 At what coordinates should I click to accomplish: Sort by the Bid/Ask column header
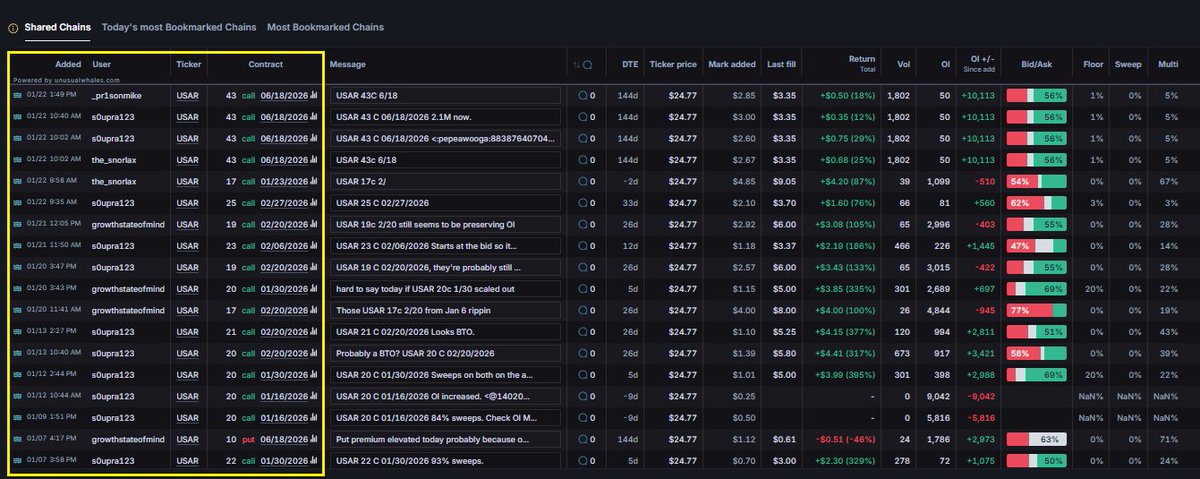click(x=1036, y=65)
